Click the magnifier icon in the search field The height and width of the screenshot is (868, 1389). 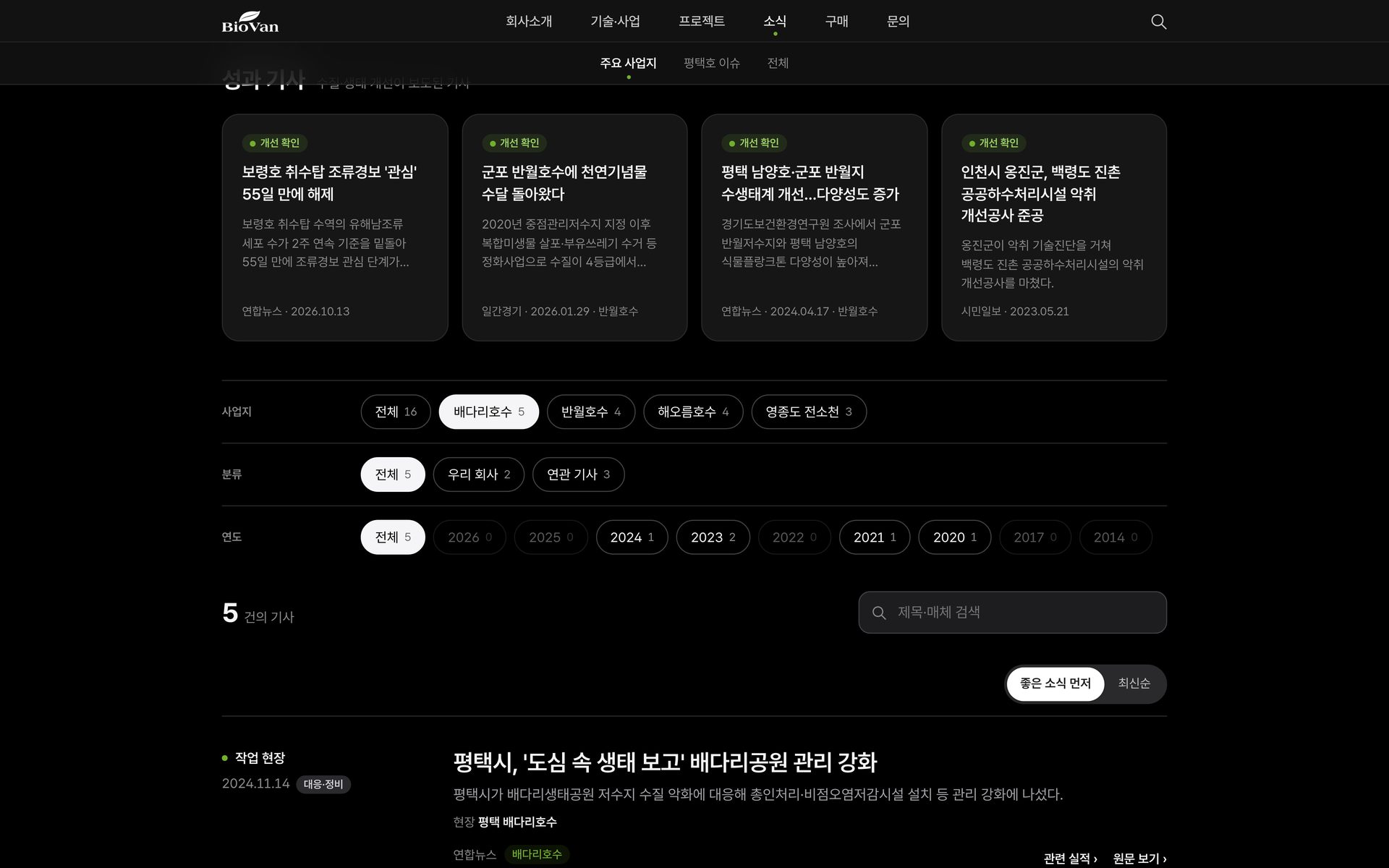(x=879, y=613)
